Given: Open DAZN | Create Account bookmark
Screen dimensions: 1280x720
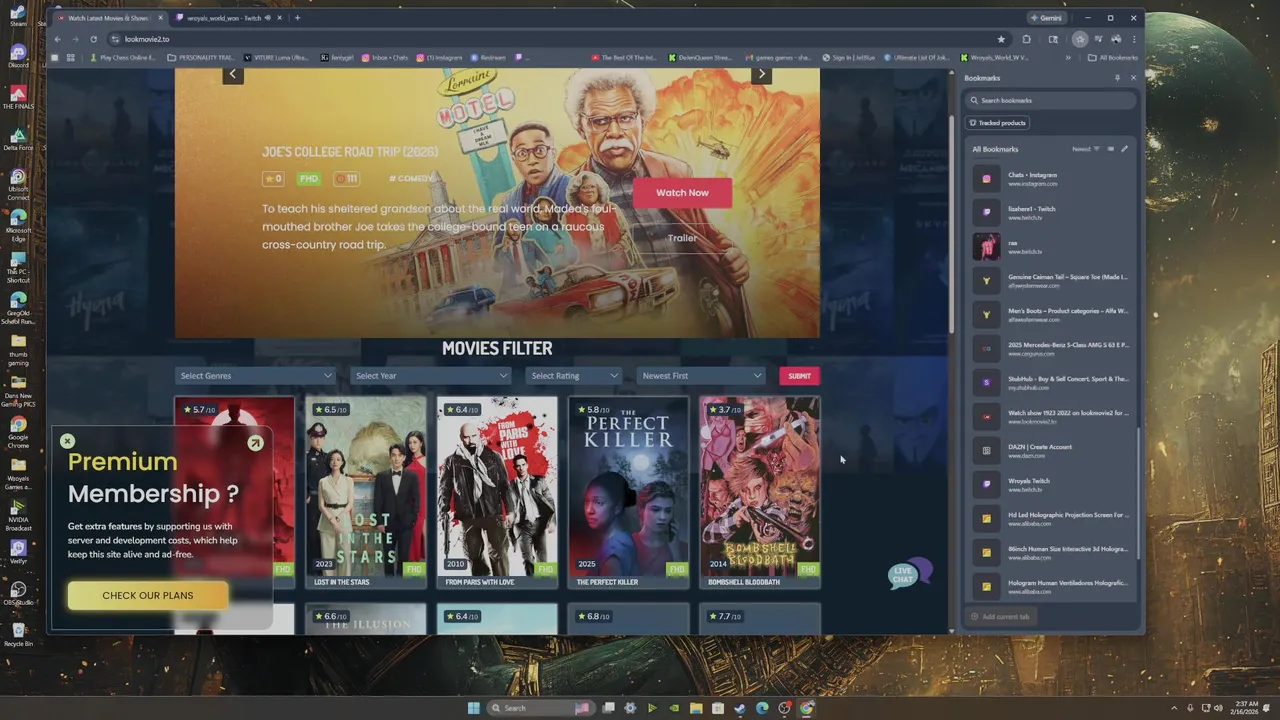Looking at the screenshot, I should click(1052, 451).
